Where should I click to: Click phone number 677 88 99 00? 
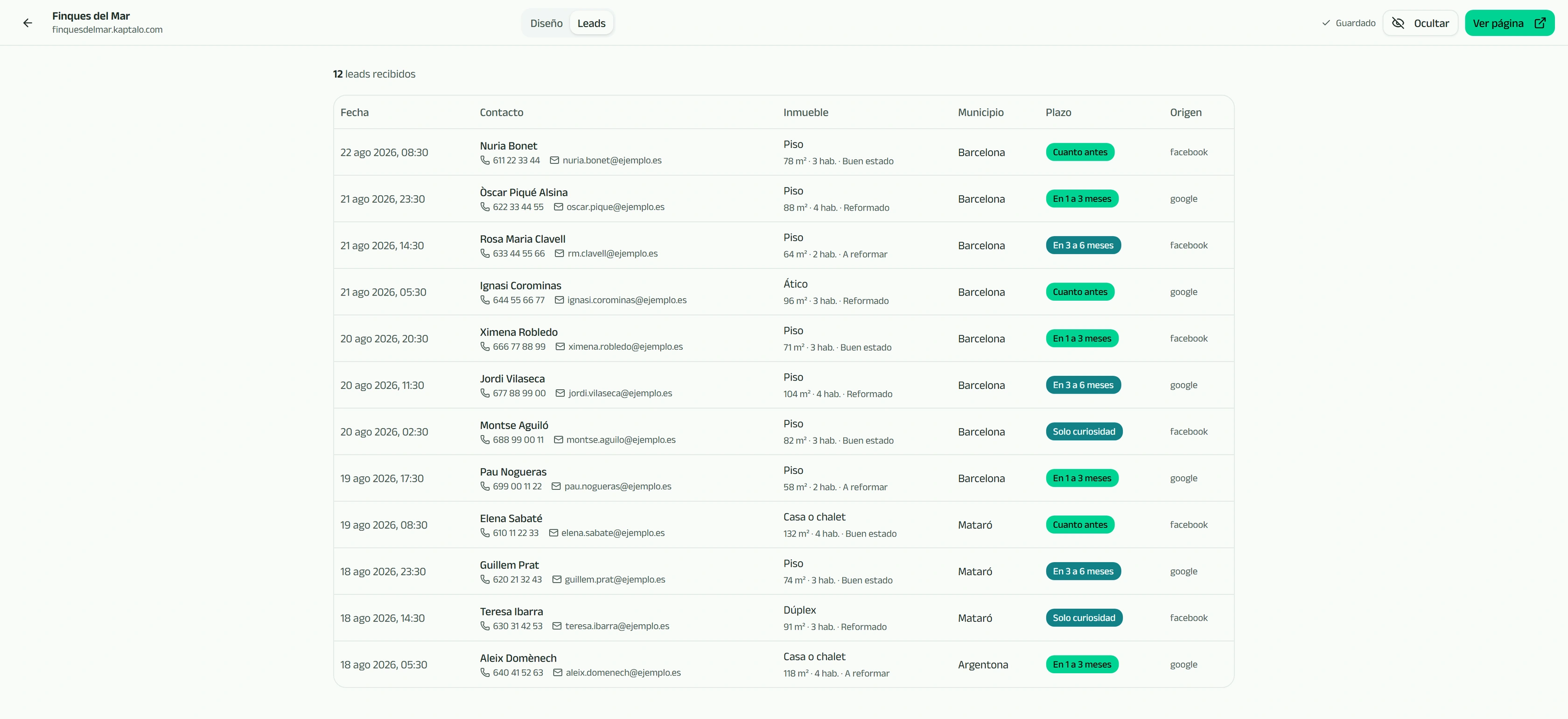[519, 393]
